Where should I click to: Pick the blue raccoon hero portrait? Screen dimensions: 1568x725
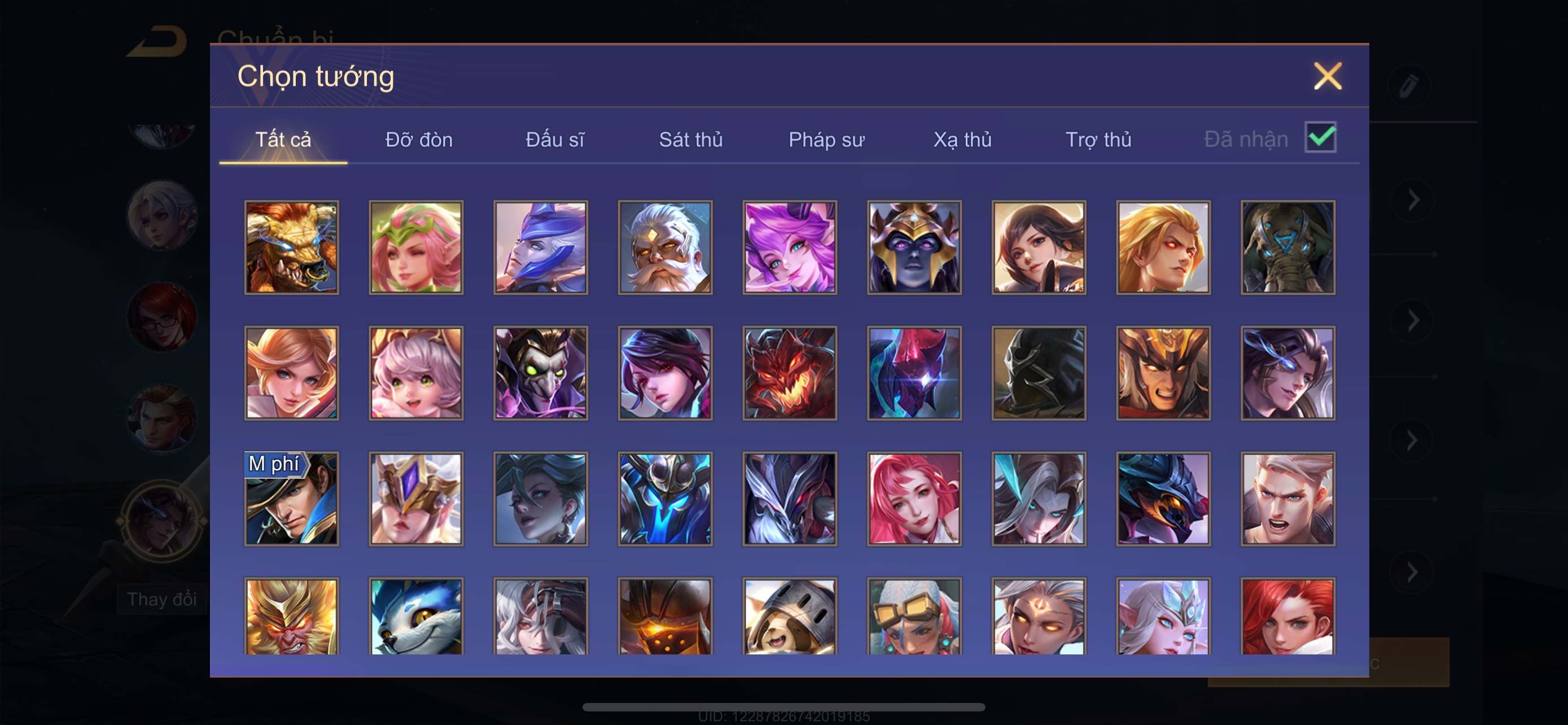pos(417,616)
